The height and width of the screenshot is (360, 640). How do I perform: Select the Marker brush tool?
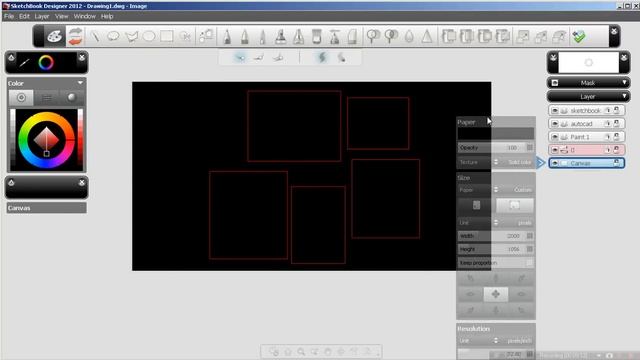[244, 36]
